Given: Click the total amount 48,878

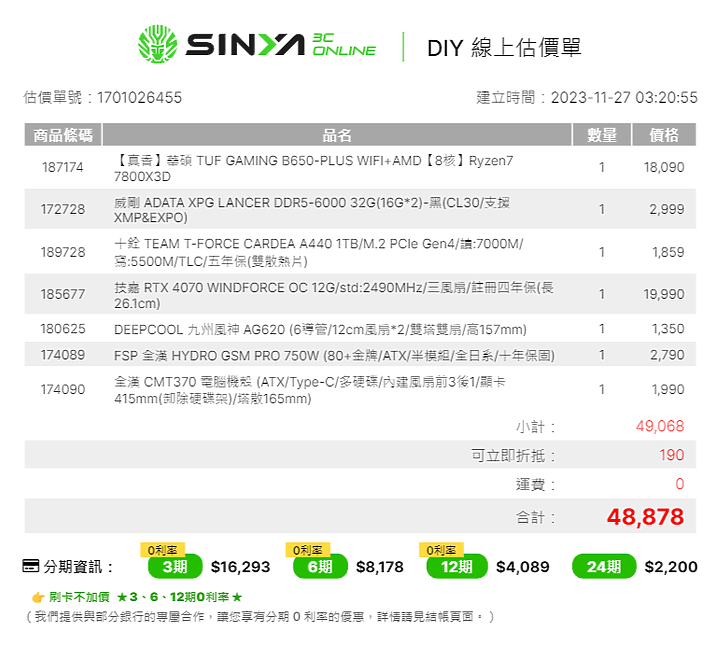Looking at the screenshot, I should pos(646,517).
